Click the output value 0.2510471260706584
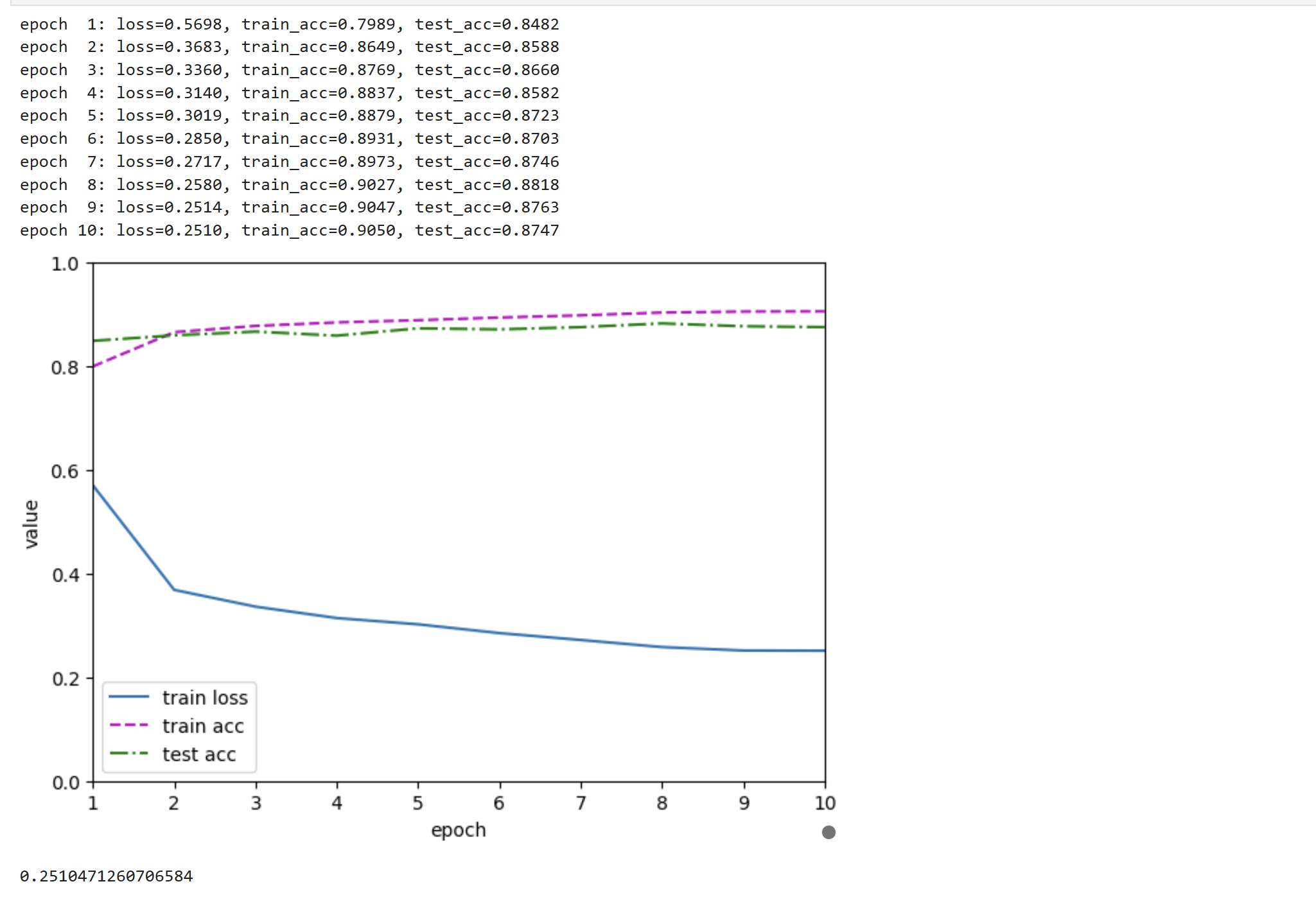1316x902 pixels. [x=106, y=876]
